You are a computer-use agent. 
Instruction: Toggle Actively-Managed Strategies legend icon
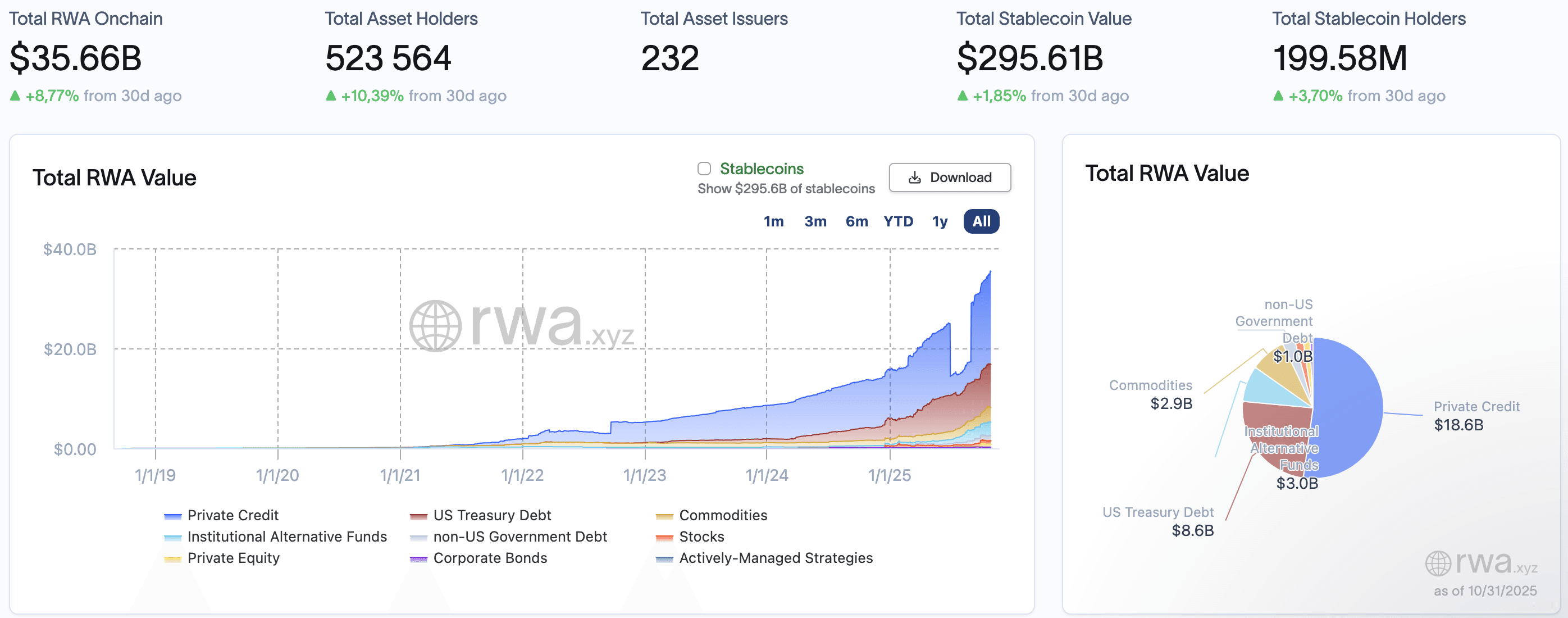point(664,559)
